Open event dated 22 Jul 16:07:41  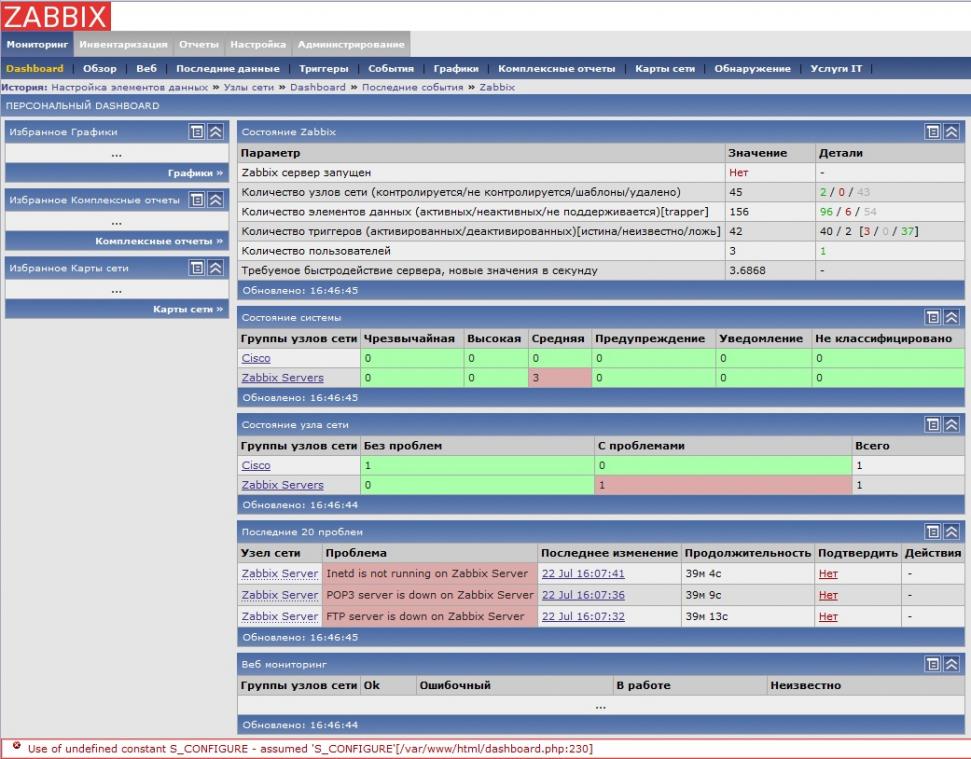(x=583, y=573)
